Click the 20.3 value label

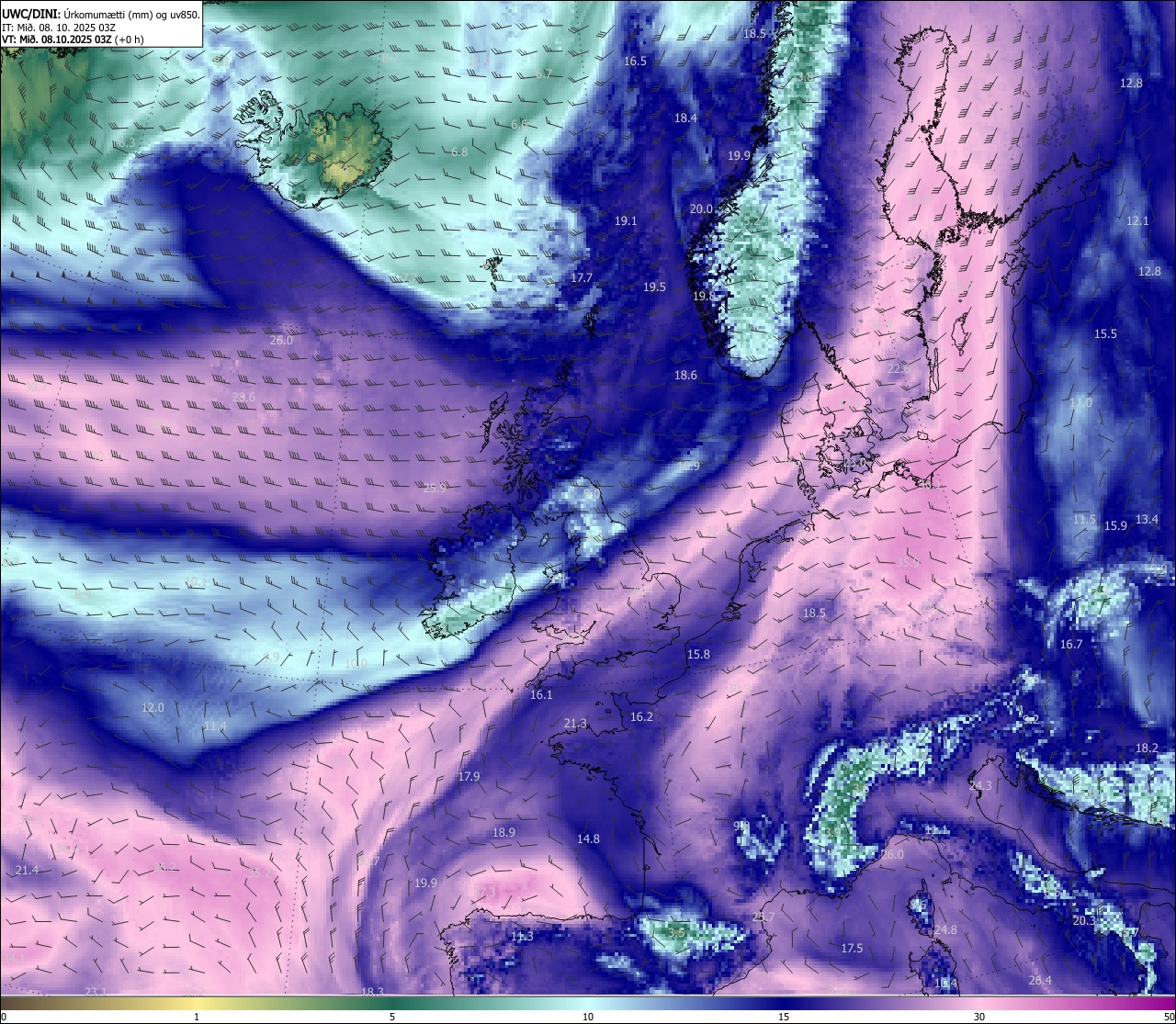(1084, 920)
